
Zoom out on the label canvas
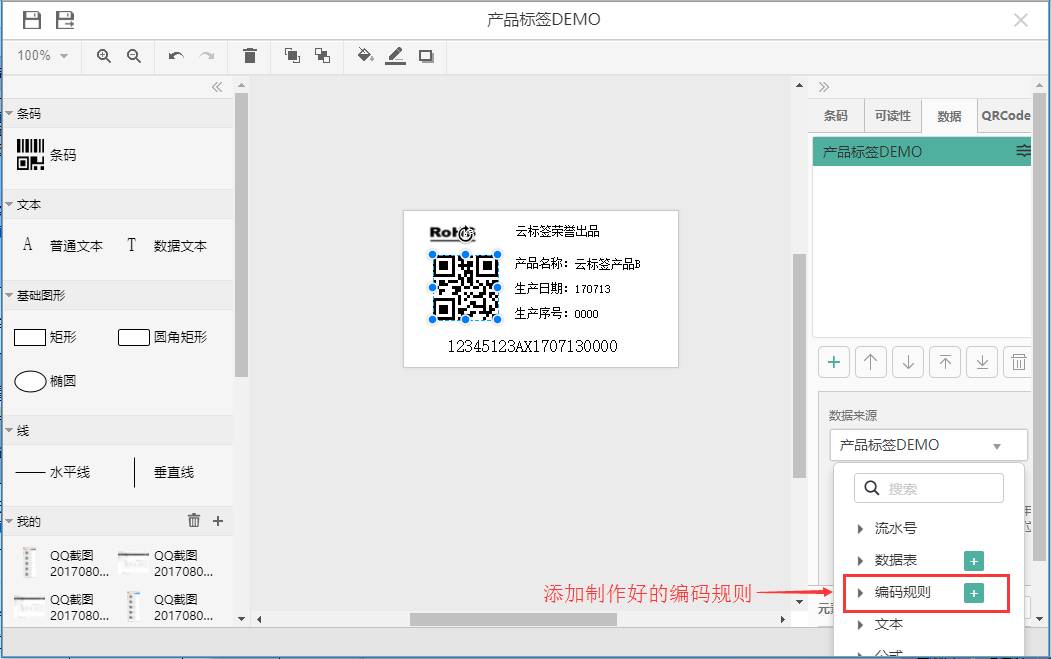(x=134, y=56)
